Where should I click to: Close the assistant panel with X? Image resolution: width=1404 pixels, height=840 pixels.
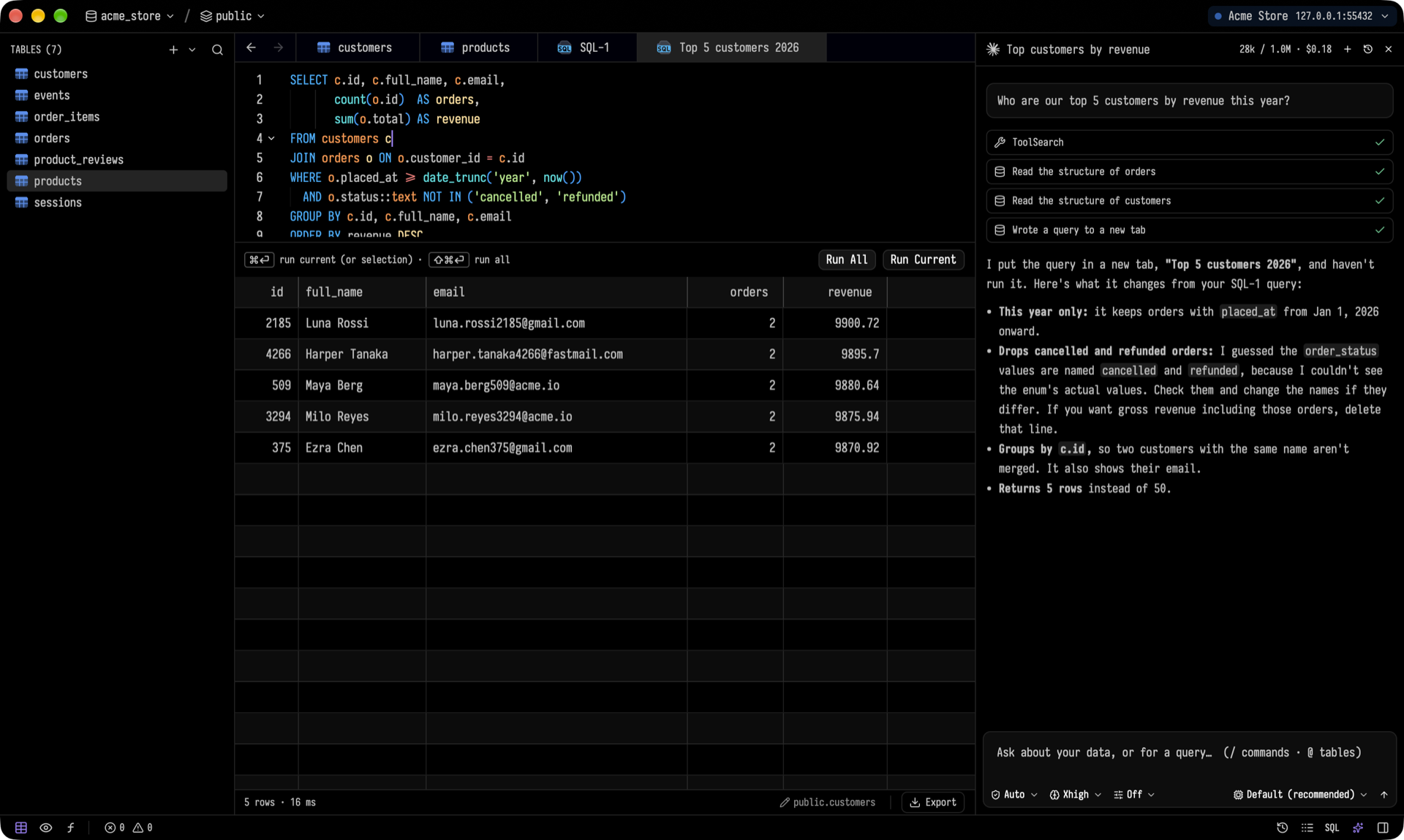pos(1389,49)
